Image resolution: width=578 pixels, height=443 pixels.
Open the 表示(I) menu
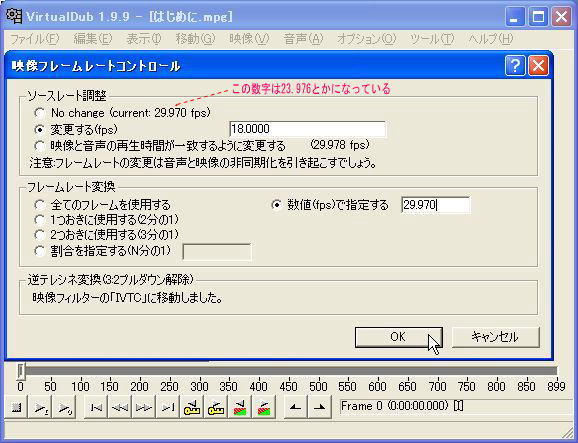(x=143, y=39)
